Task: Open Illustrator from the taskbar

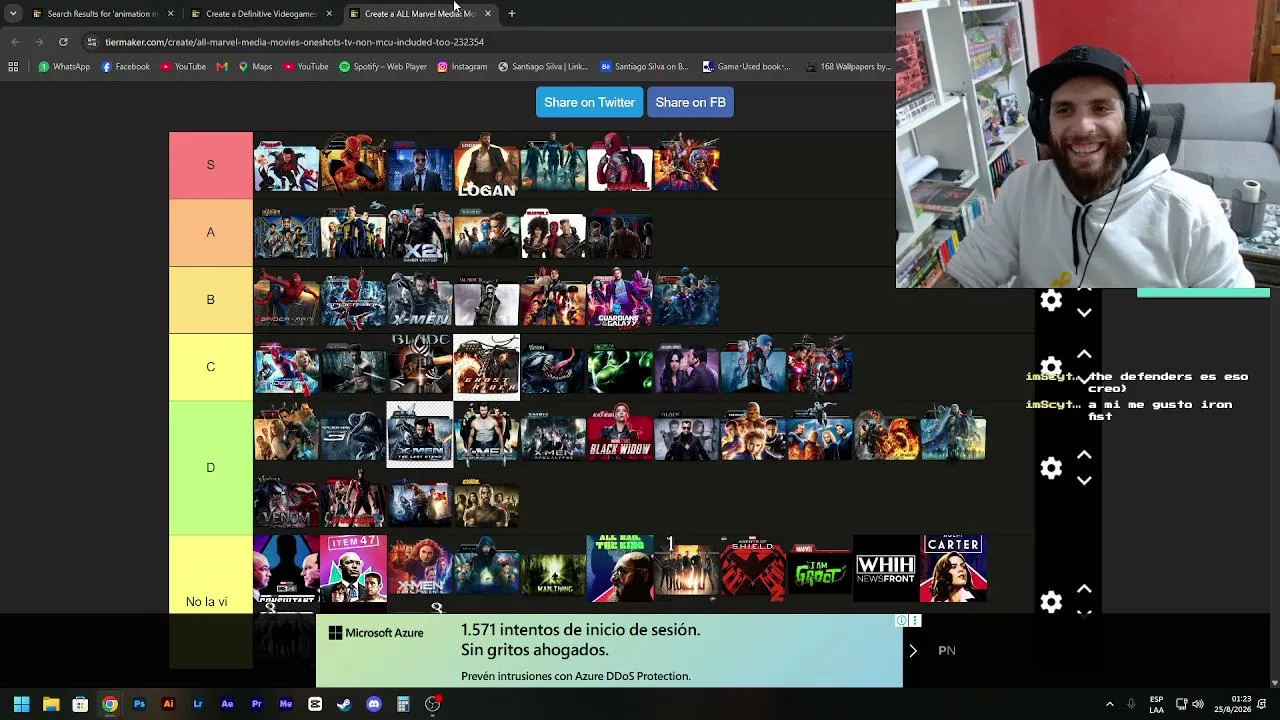Action: coord(168,704)
